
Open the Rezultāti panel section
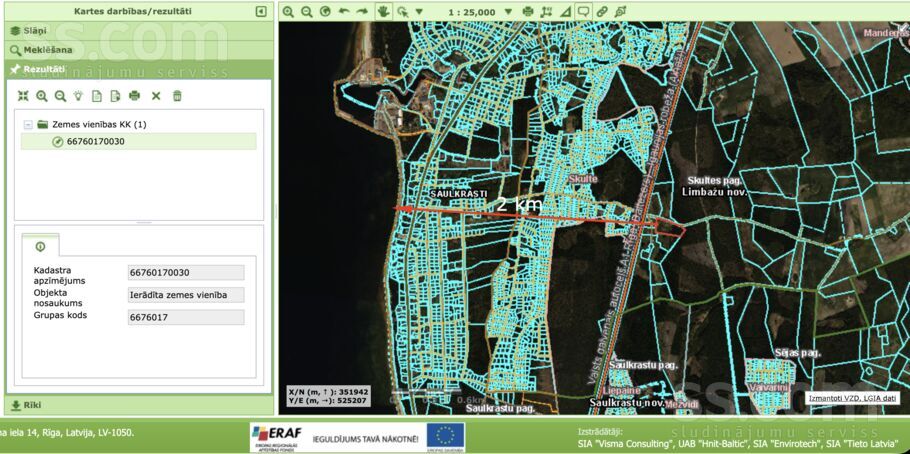139,69
